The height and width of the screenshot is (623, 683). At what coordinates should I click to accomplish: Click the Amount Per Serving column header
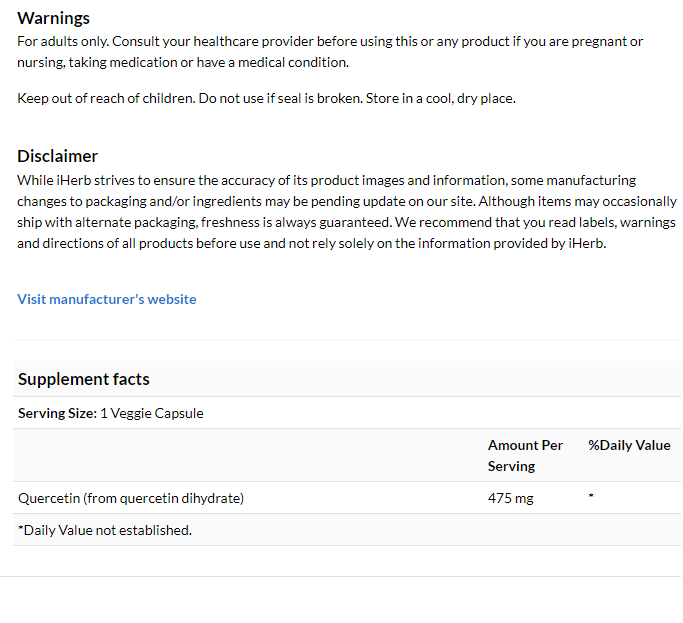pyautogui.click(x=525, y=456)
